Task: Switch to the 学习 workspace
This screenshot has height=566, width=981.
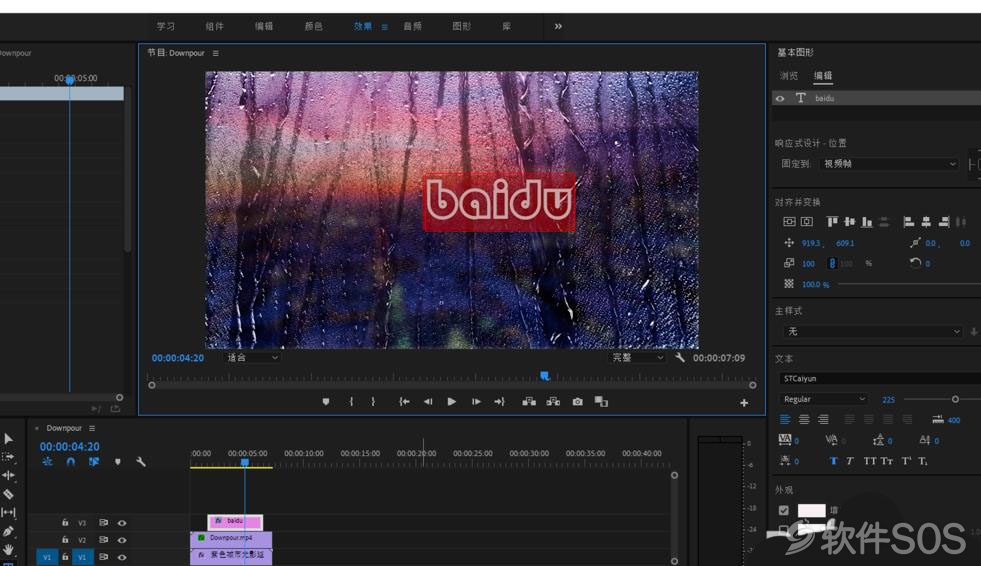Action: tap(166, 26)
